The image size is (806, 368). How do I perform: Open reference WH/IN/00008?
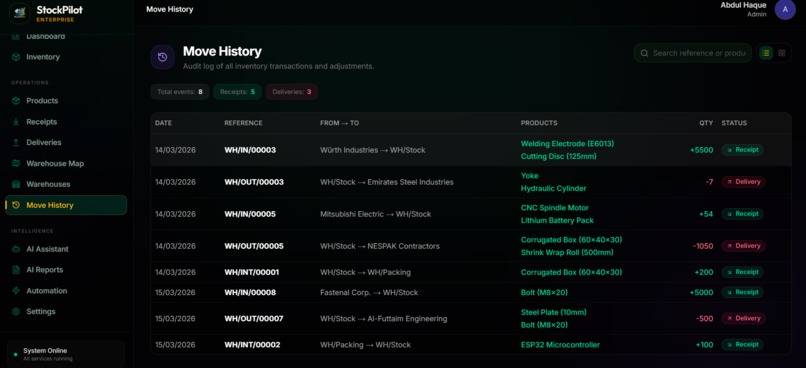point(250,292)
